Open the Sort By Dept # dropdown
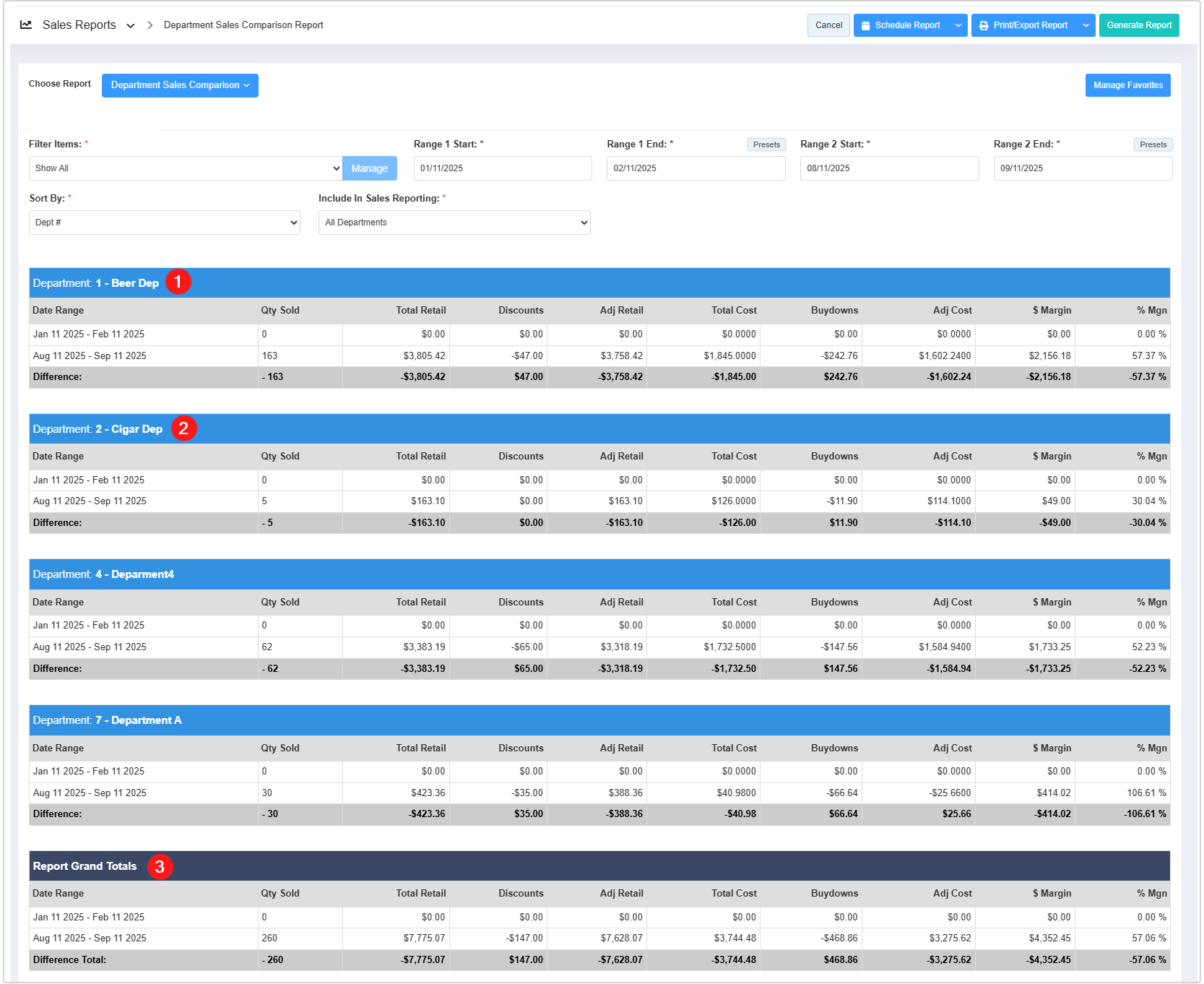 click(165, 223)
